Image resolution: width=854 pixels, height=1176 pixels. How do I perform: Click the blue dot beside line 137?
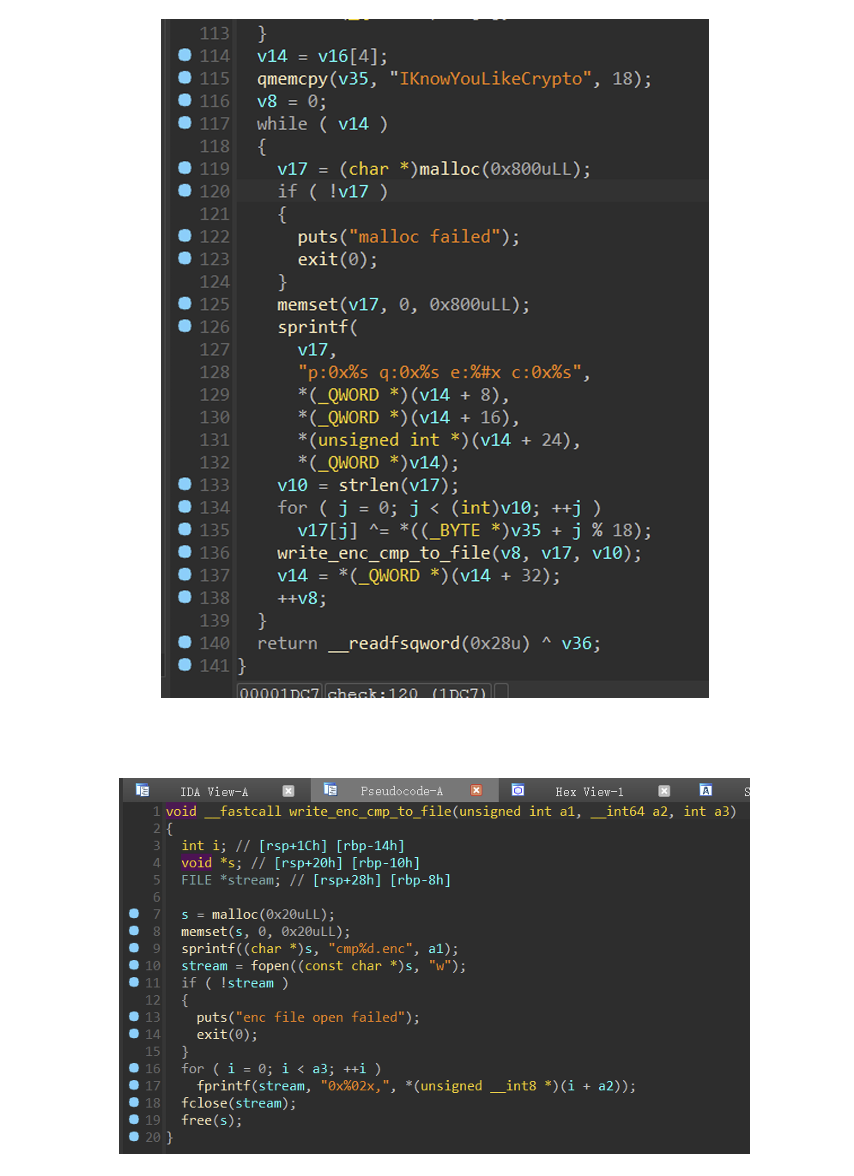(x=184, y=574)
